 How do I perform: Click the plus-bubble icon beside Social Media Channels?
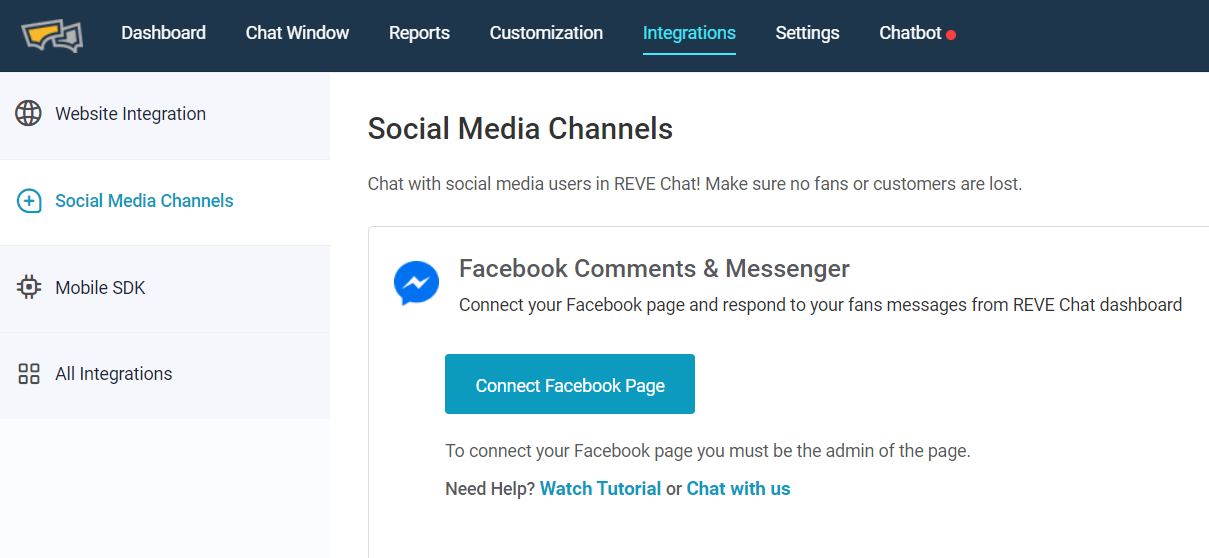[x=29, y=201]
